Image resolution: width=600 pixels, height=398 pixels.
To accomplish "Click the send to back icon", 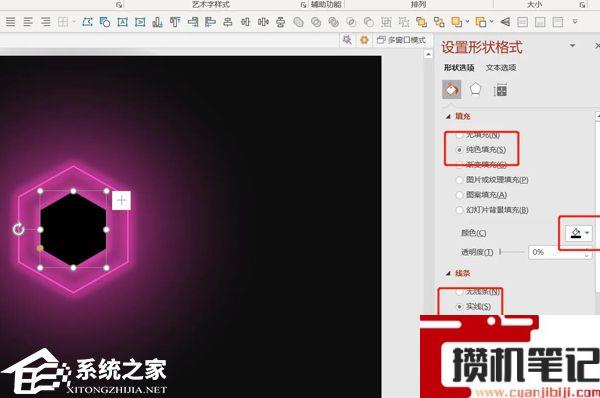I will coord(439,22).
